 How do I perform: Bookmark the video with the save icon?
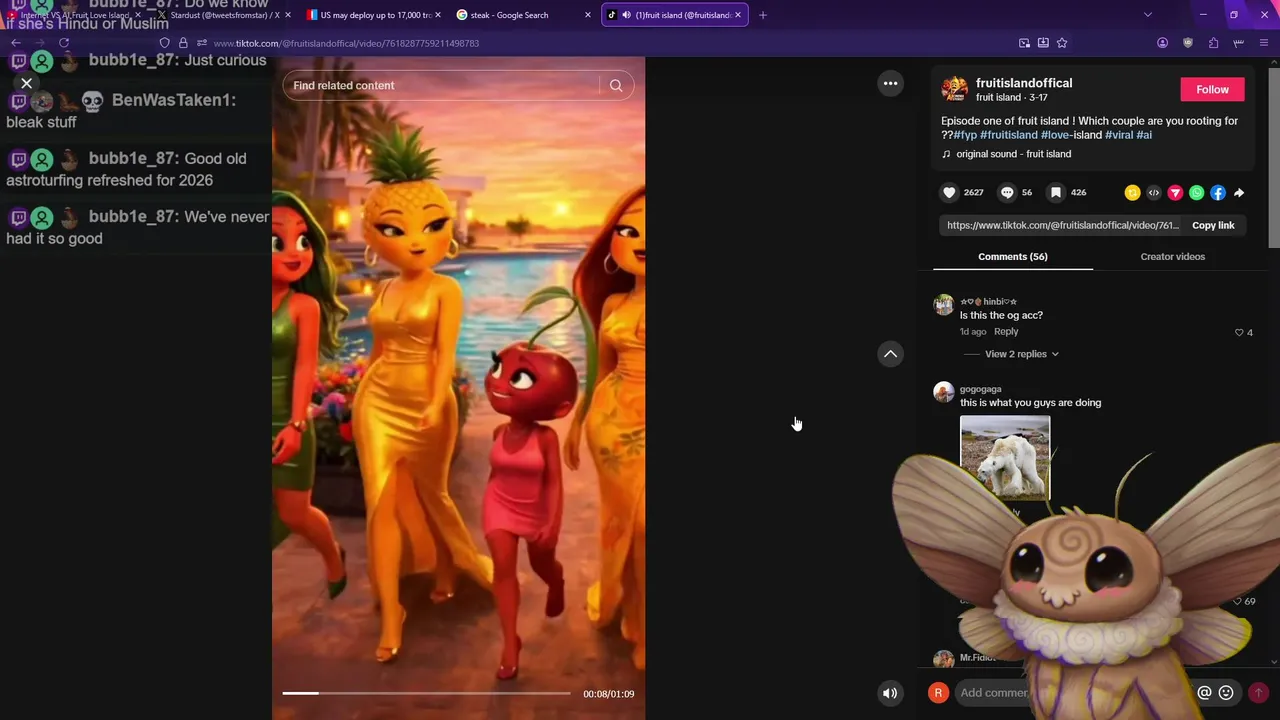pyautogui.click(x=1055, y=192)
